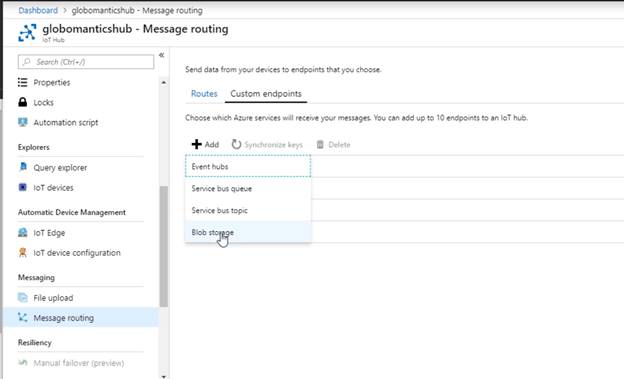Click the Message routing icon
The width and height of the screenshot is (624, 379).
pyautogui.click(x=23, y=317)
